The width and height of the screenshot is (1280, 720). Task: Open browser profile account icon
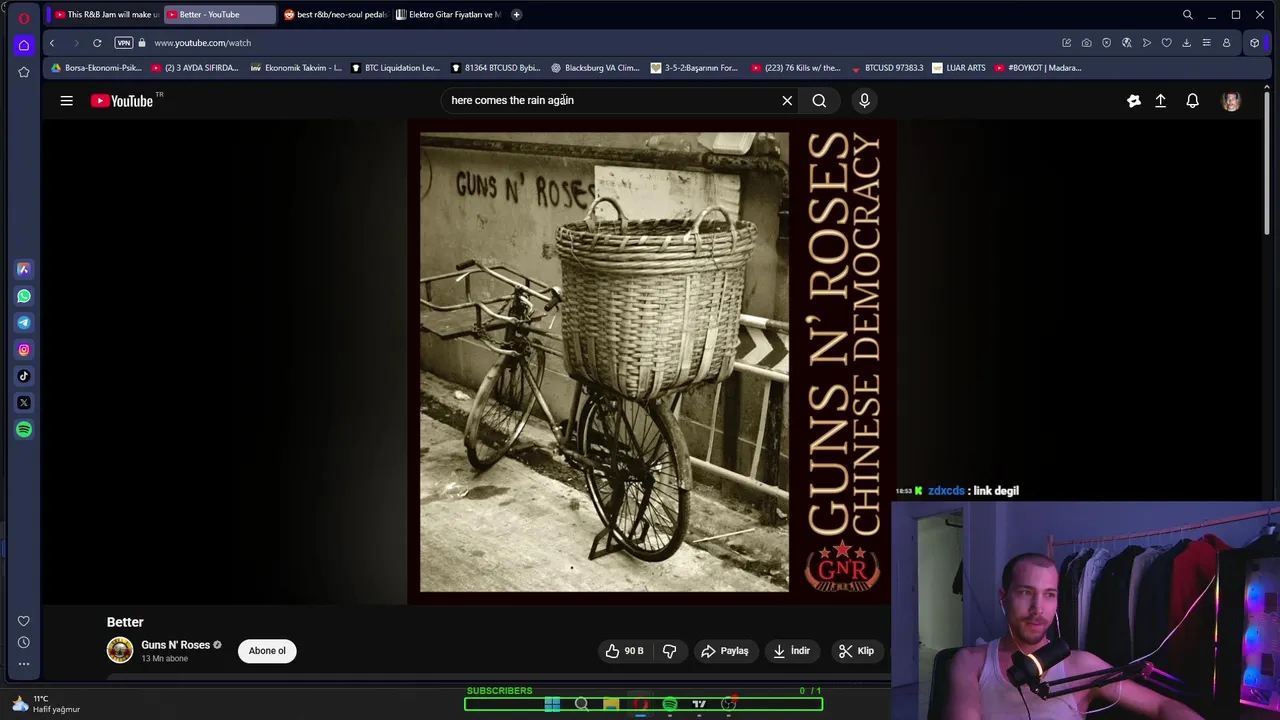(x=1226, y=43)
